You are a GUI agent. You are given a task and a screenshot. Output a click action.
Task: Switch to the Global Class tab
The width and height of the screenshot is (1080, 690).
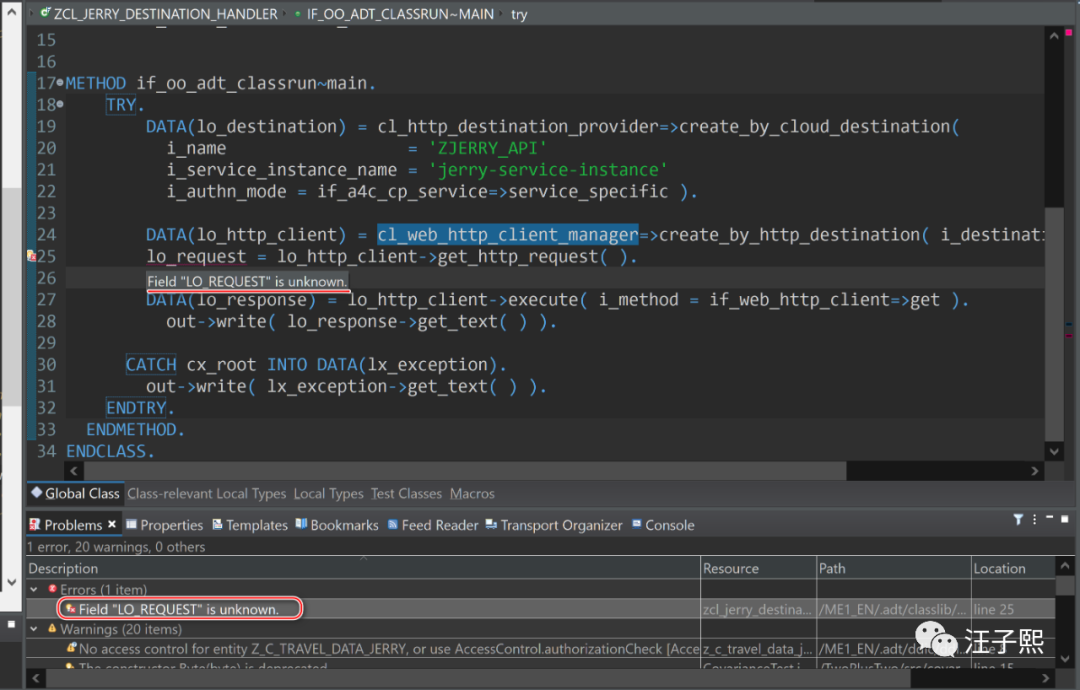tap(75, 493)
